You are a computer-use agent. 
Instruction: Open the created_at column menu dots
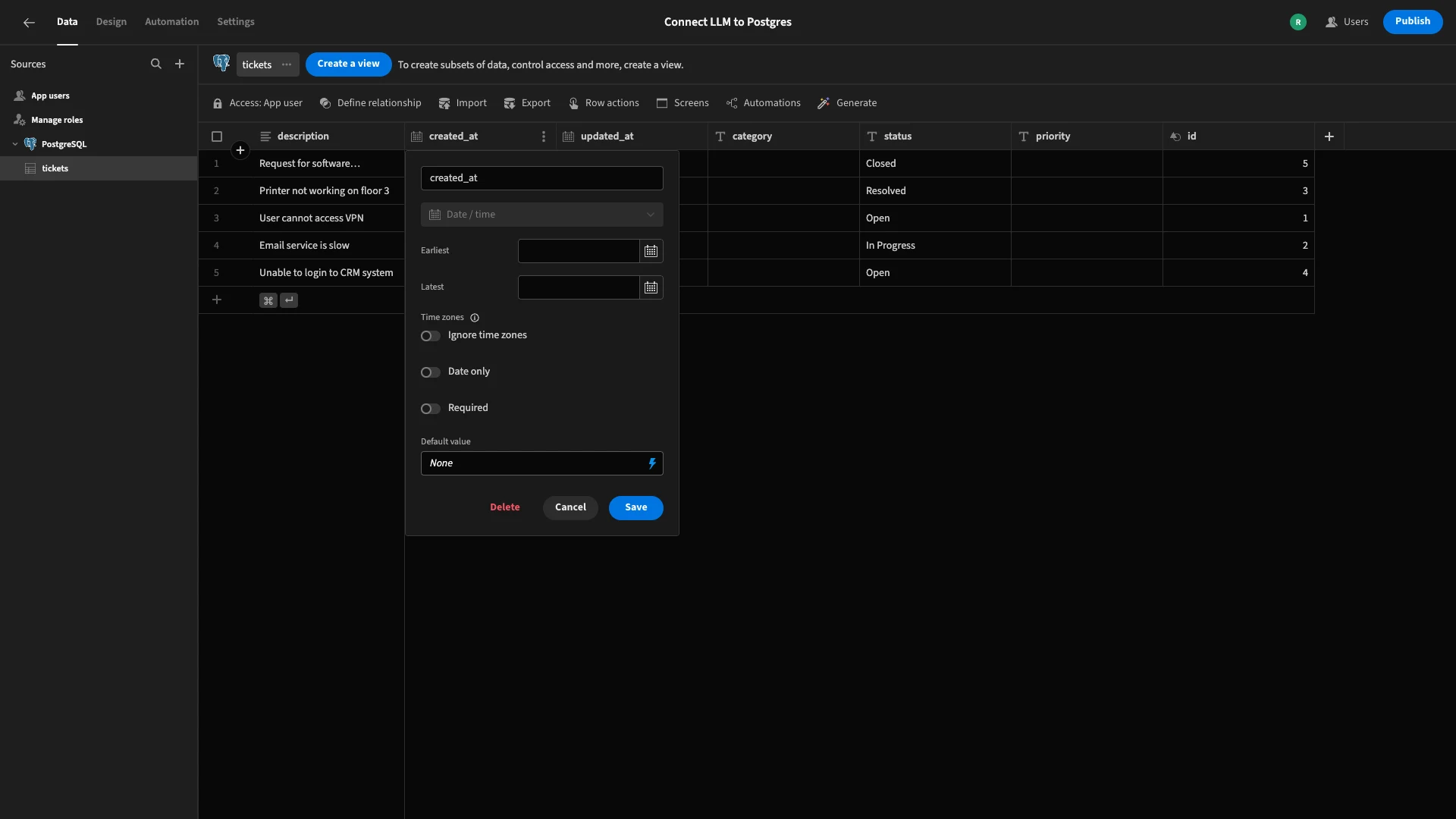coord(544,136)
